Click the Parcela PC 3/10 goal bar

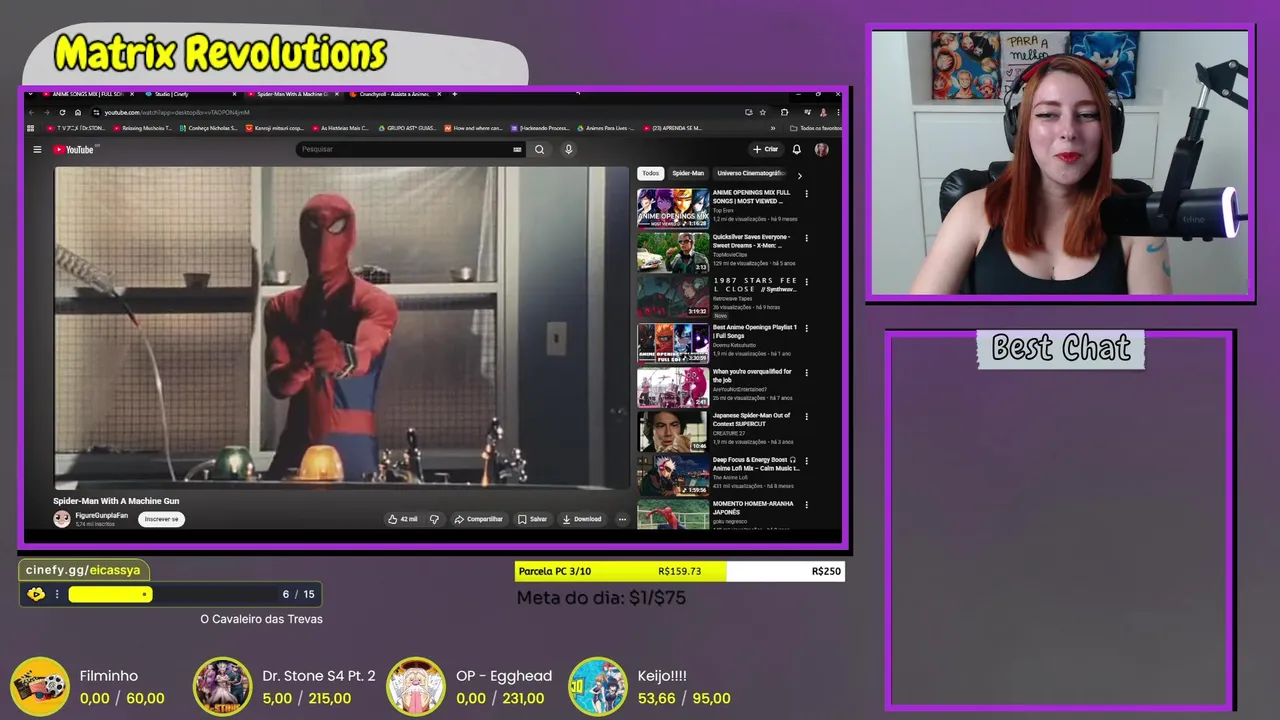pyautogui.click(x=680, y=571)
